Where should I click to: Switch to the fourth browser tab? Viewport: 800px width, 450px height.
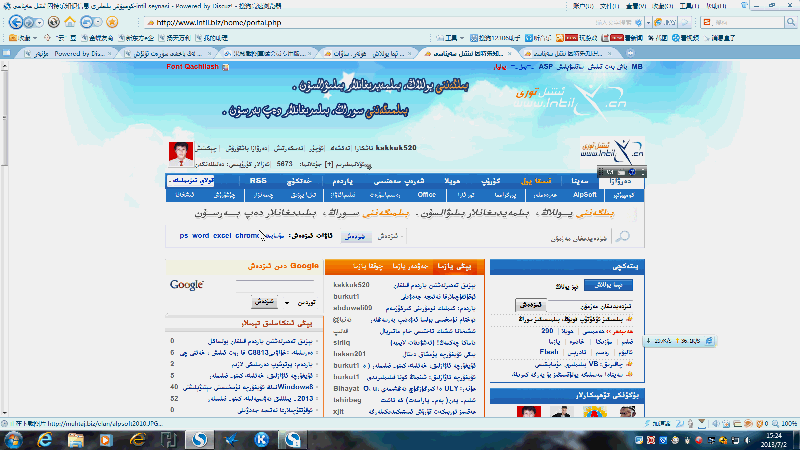click(368, 54)
